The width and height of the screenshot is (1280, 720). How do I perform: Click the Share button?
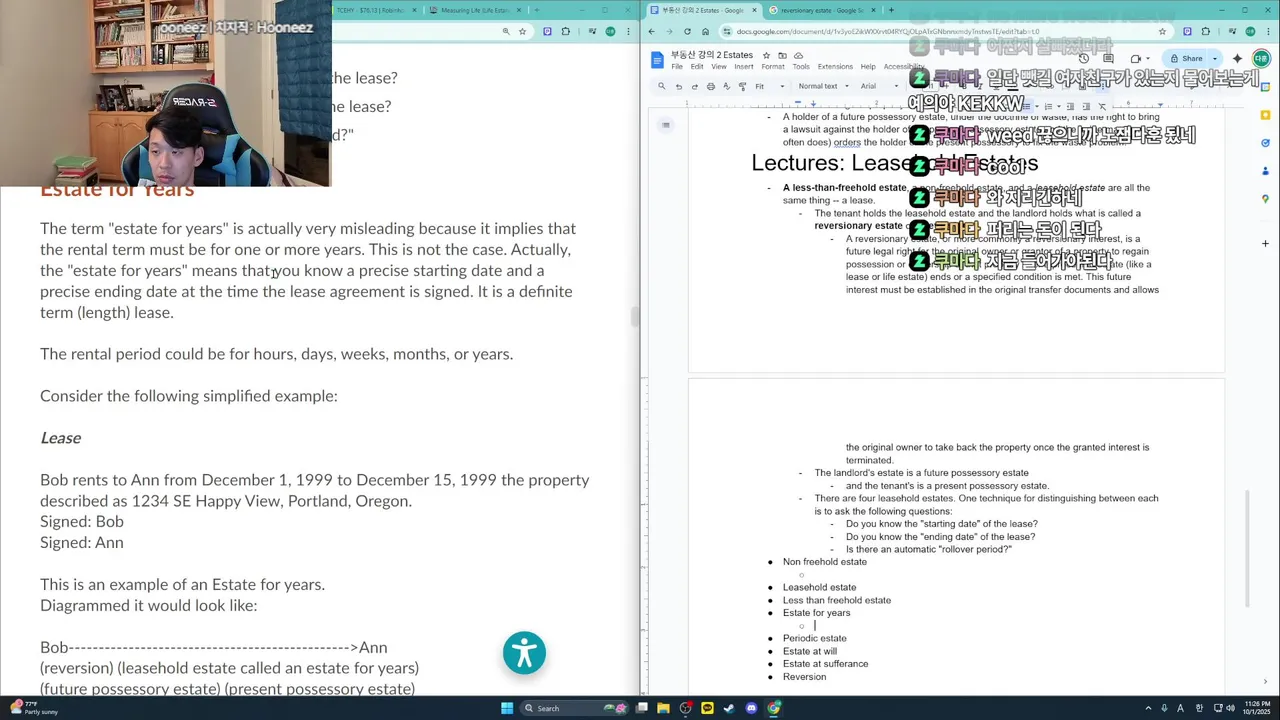1187,58
